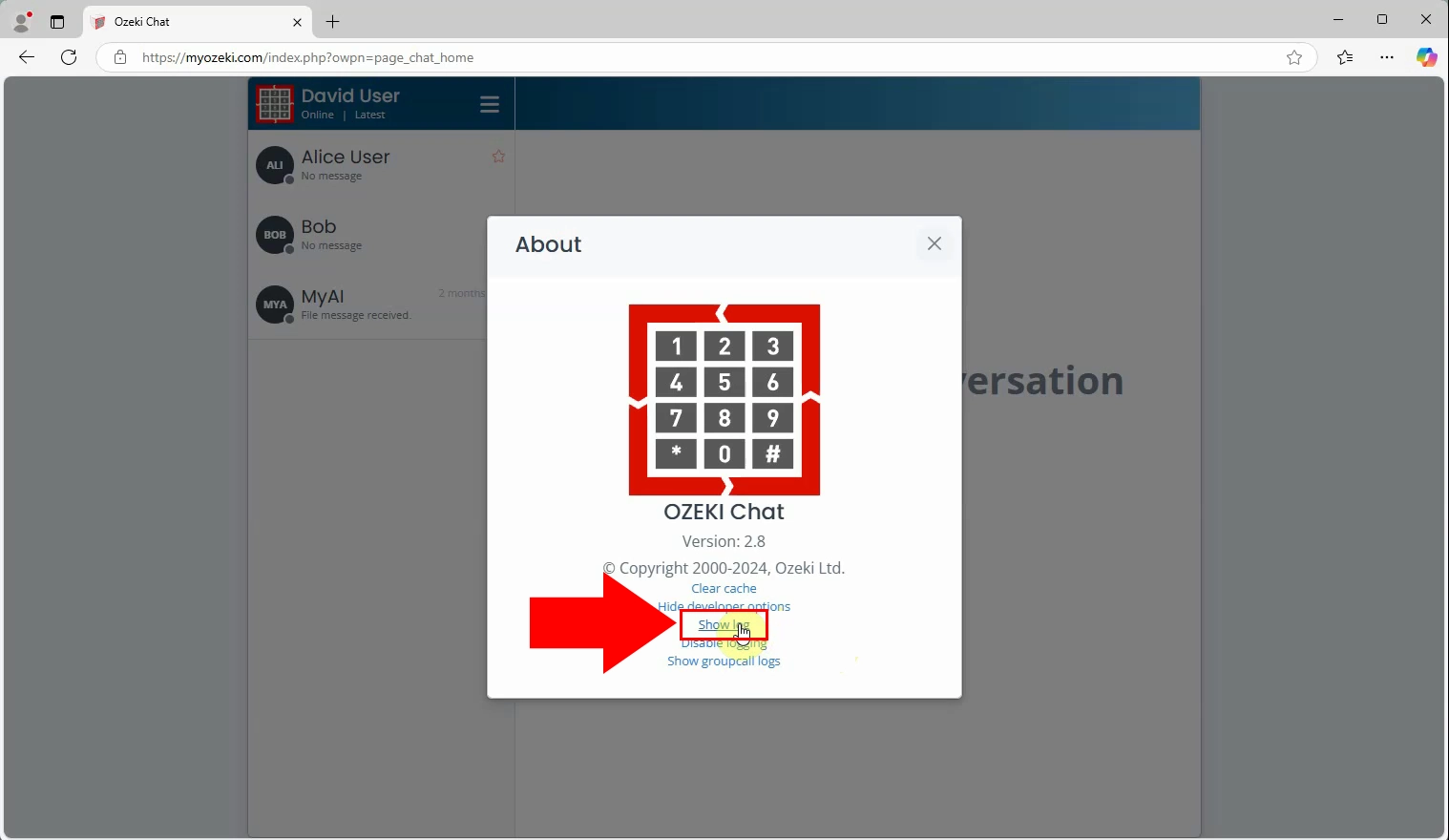This screenshot has height=840, width=1449.
Task: Click the BOB avatar circle
Action: (275, 235)
